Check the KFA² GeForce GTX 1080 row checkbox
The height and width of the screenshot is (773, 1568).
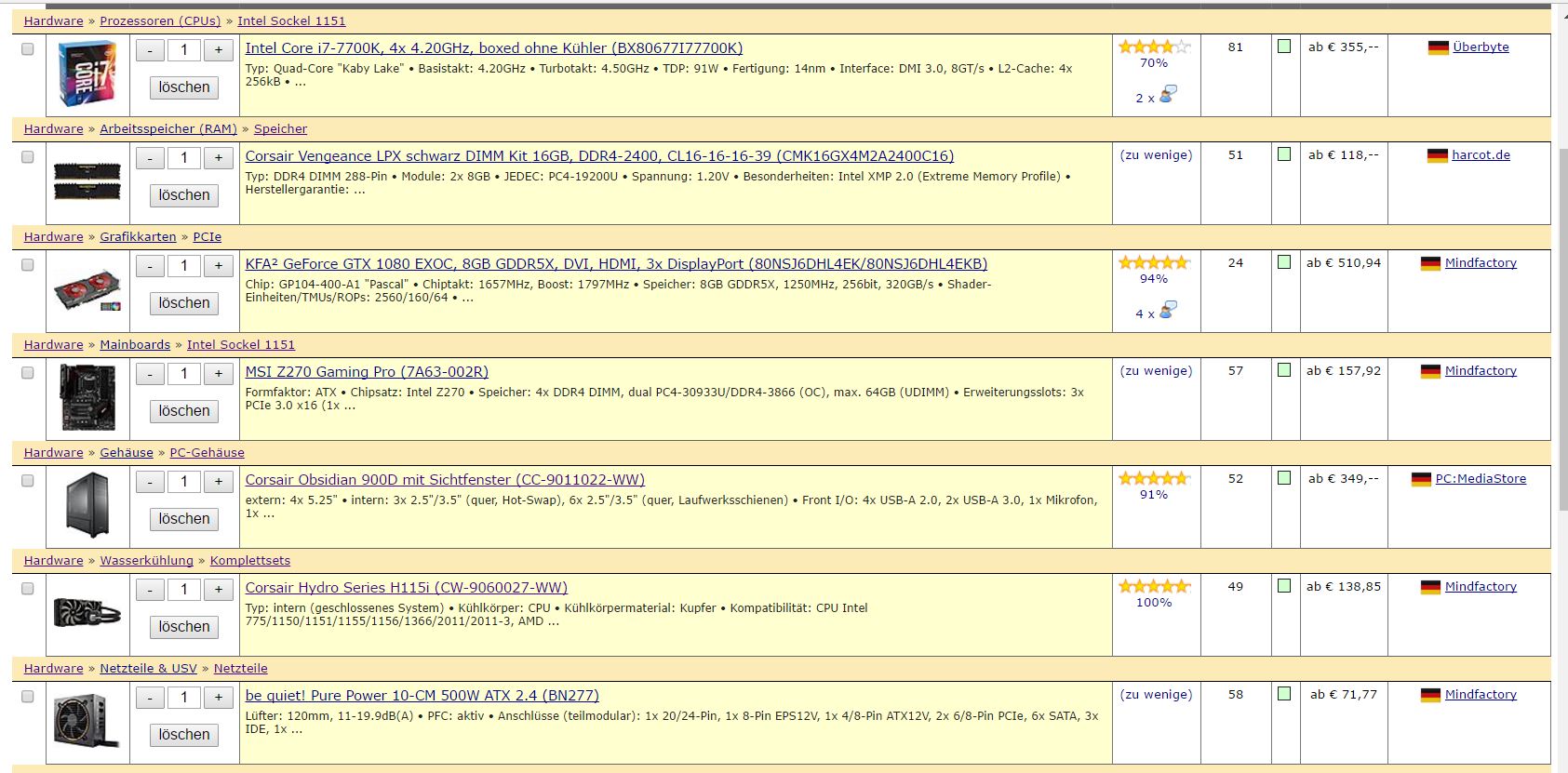coord(28,265)
